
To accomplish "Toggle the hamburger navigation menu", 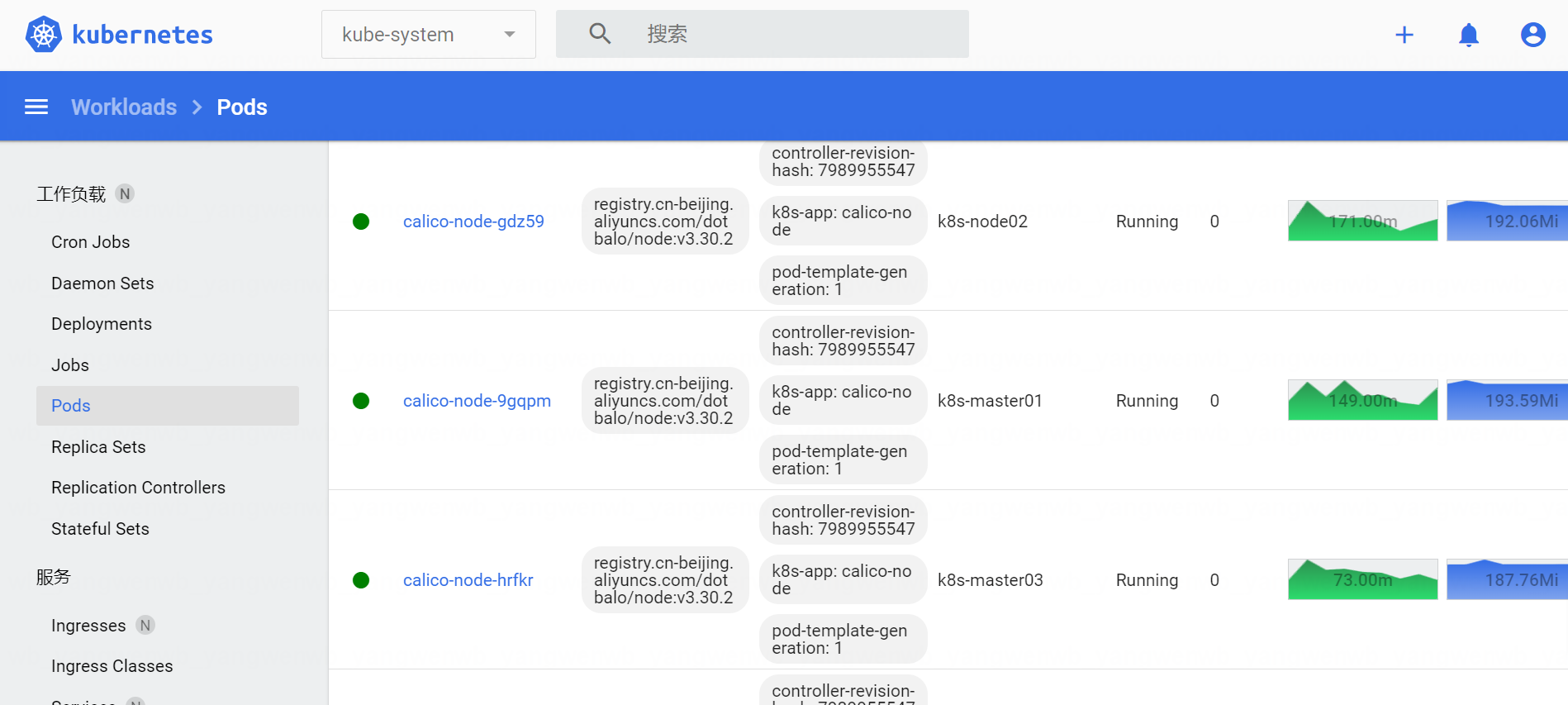I will pyautogui.click(x=36, y=107).
